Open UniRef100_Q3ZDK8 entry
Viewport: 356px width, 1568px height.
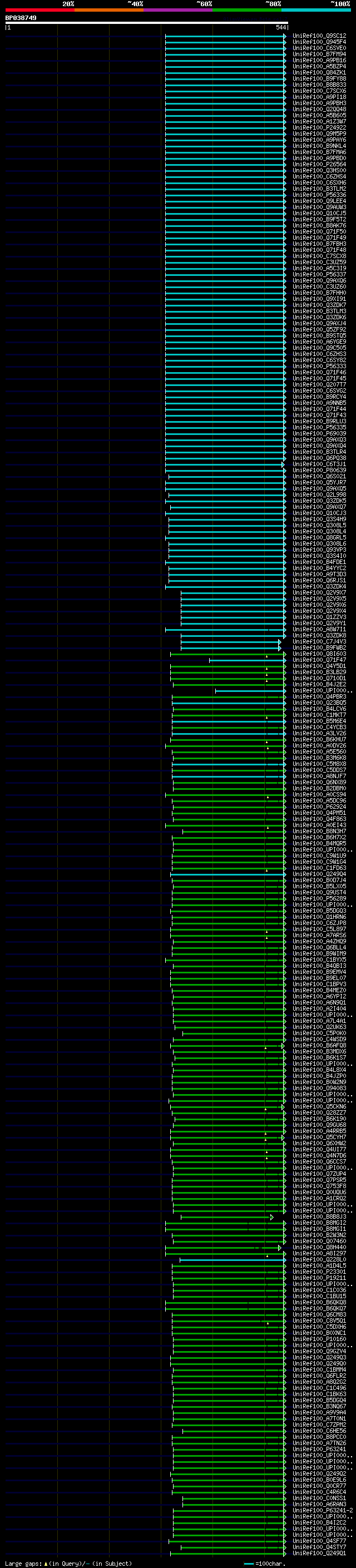click(319, 635)
